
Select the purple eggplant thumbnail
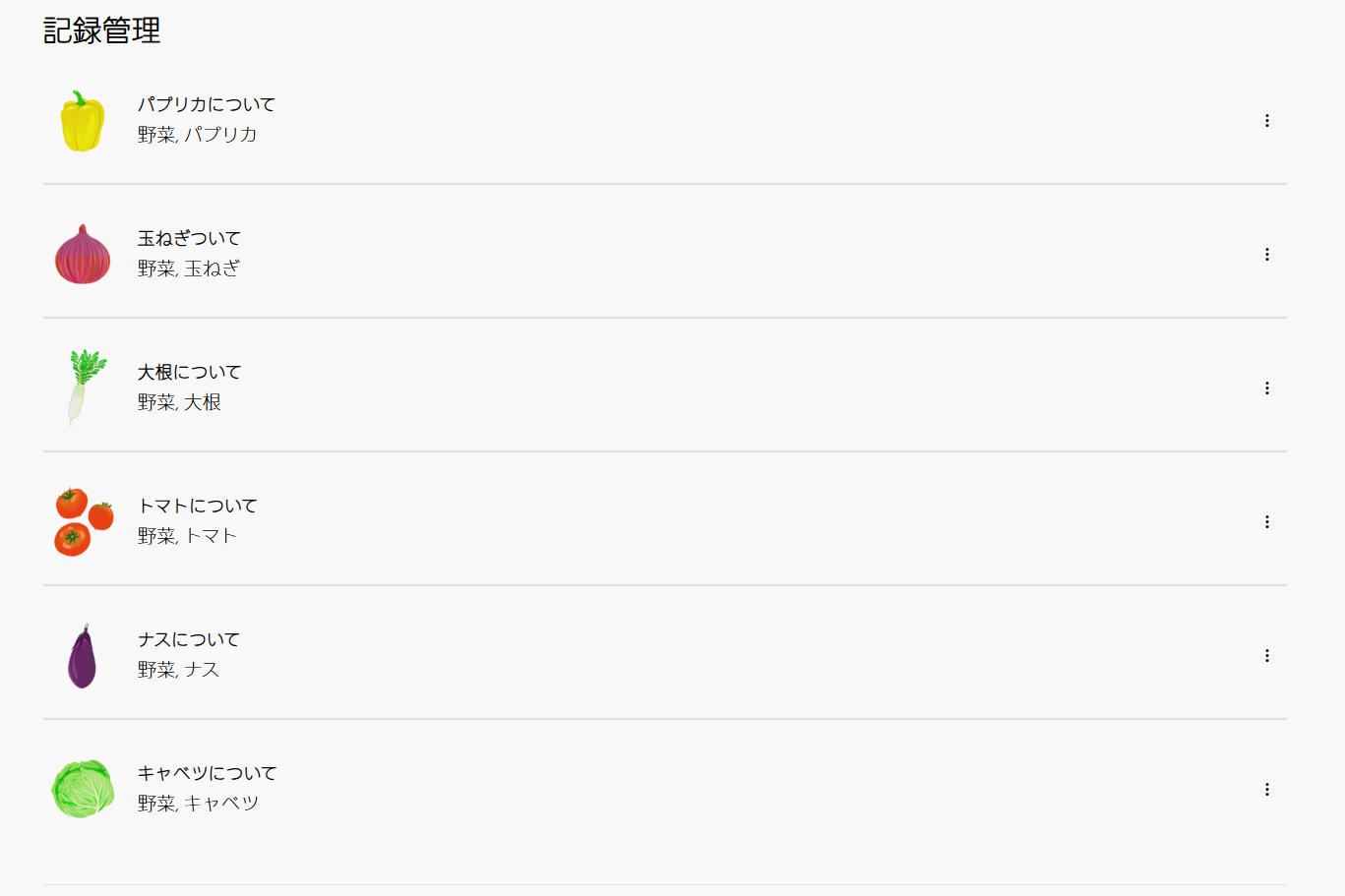pos(83,656)
